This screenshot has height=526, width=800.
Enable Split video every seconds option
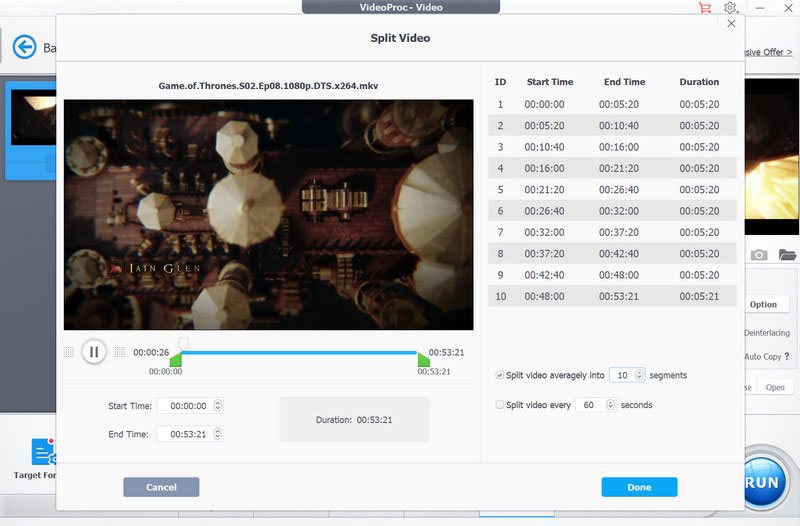pyautogui.click(x=500, y=405)
